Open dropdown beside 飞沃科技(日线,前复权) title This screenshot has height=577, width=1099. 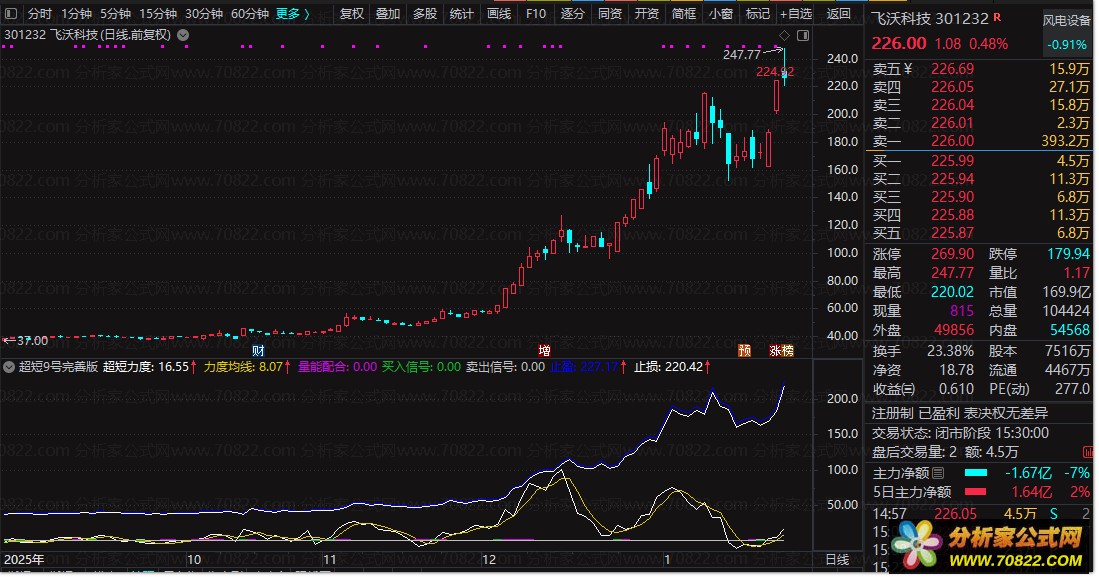click(182, 34)
